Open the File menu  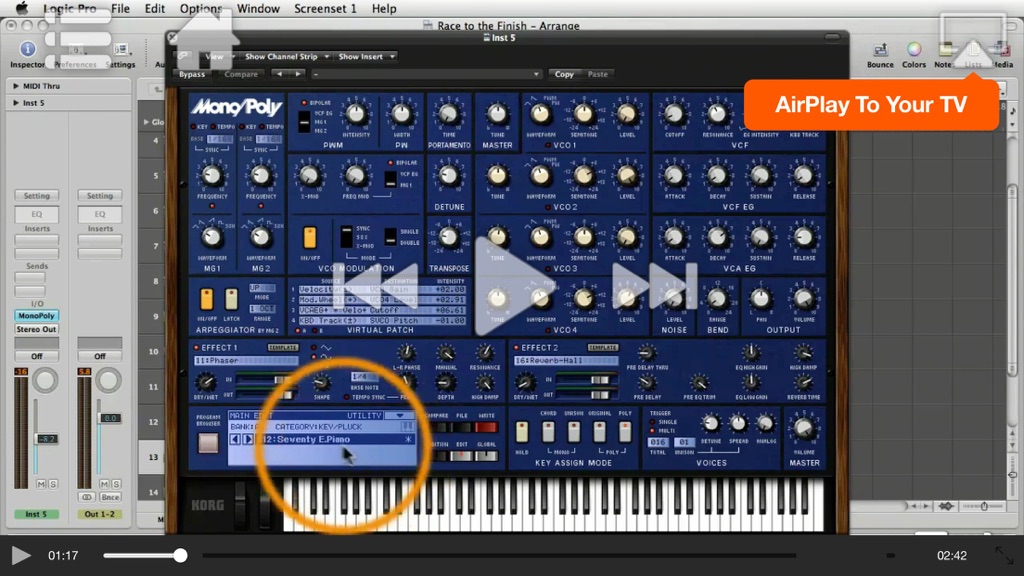(x=120, y=8)
